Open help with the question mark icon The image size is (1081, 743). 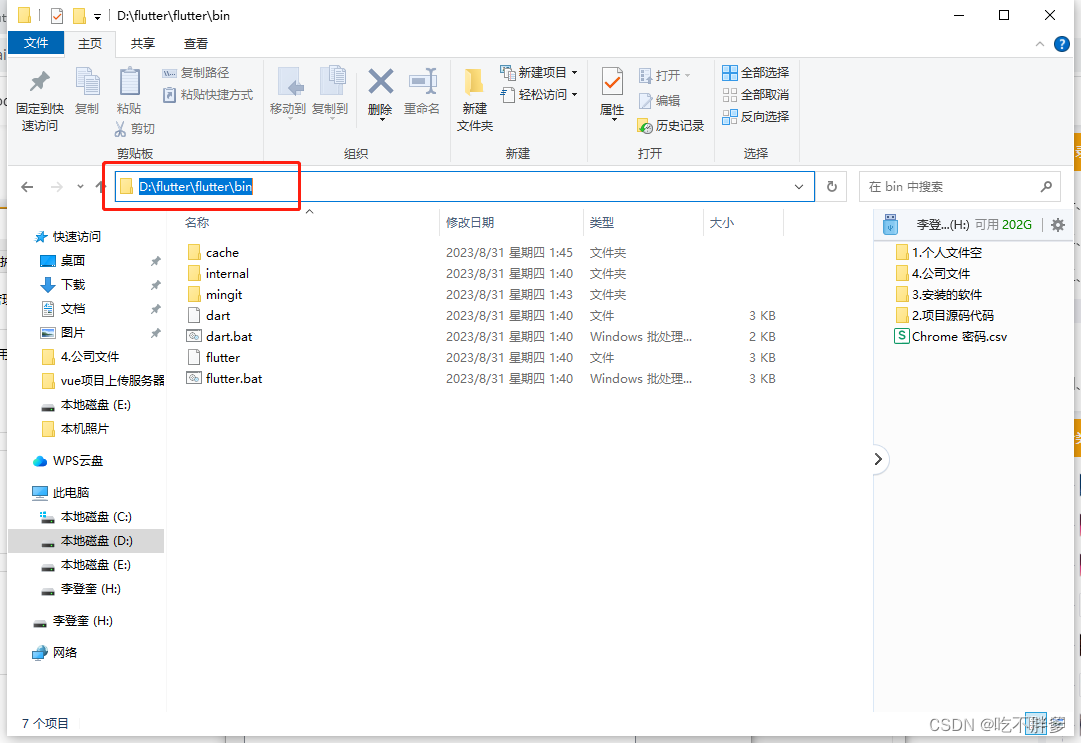tap(1062, 44)
